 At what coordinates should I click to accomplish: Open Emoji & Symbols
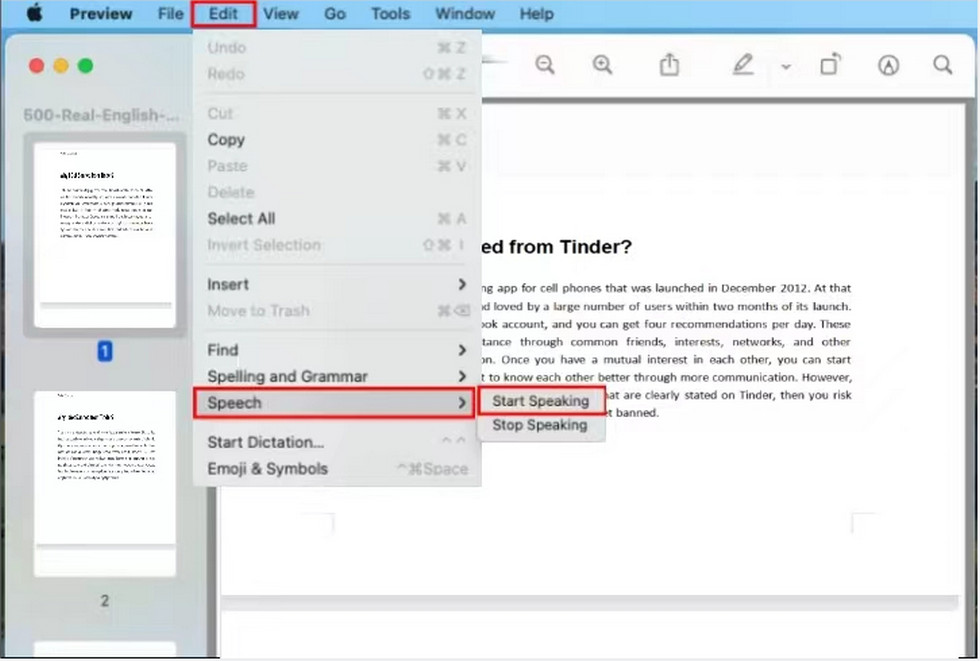point(337,469)
